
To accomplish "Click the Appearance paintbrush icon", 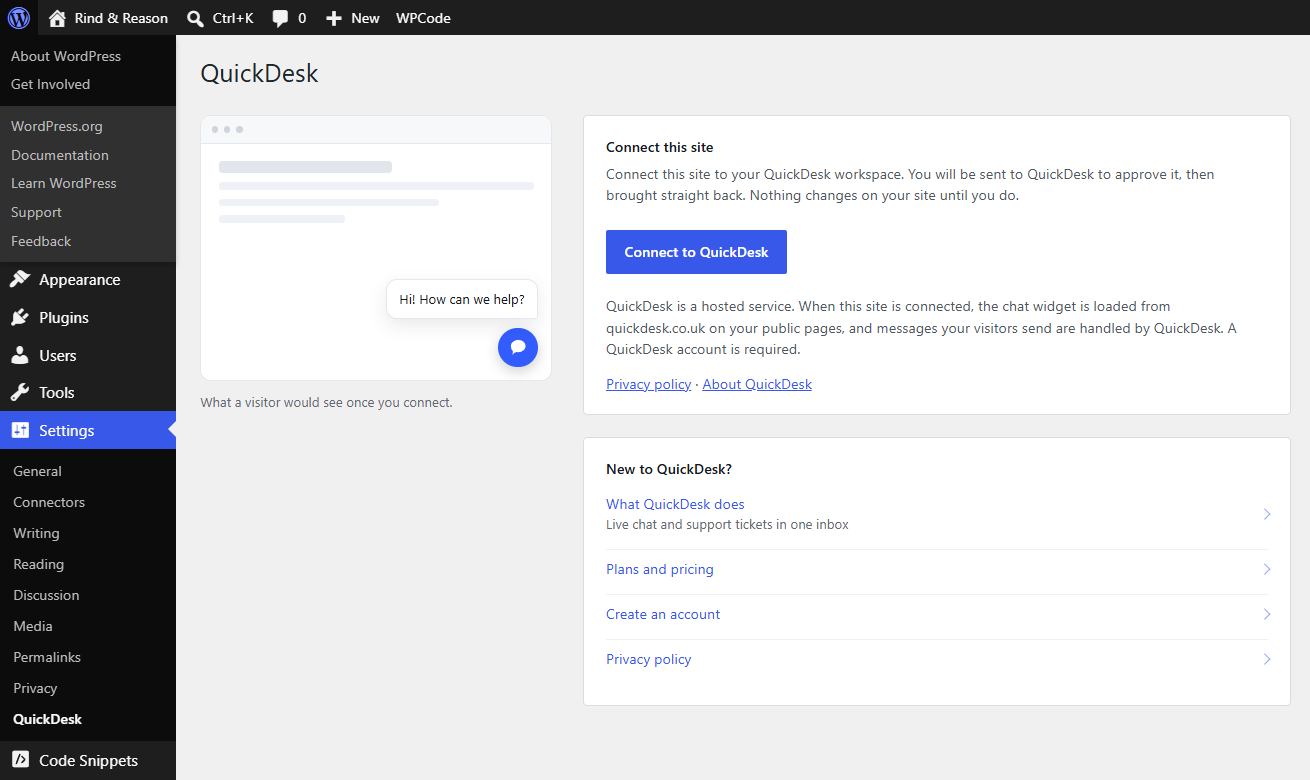I will [x=20, y=280].
